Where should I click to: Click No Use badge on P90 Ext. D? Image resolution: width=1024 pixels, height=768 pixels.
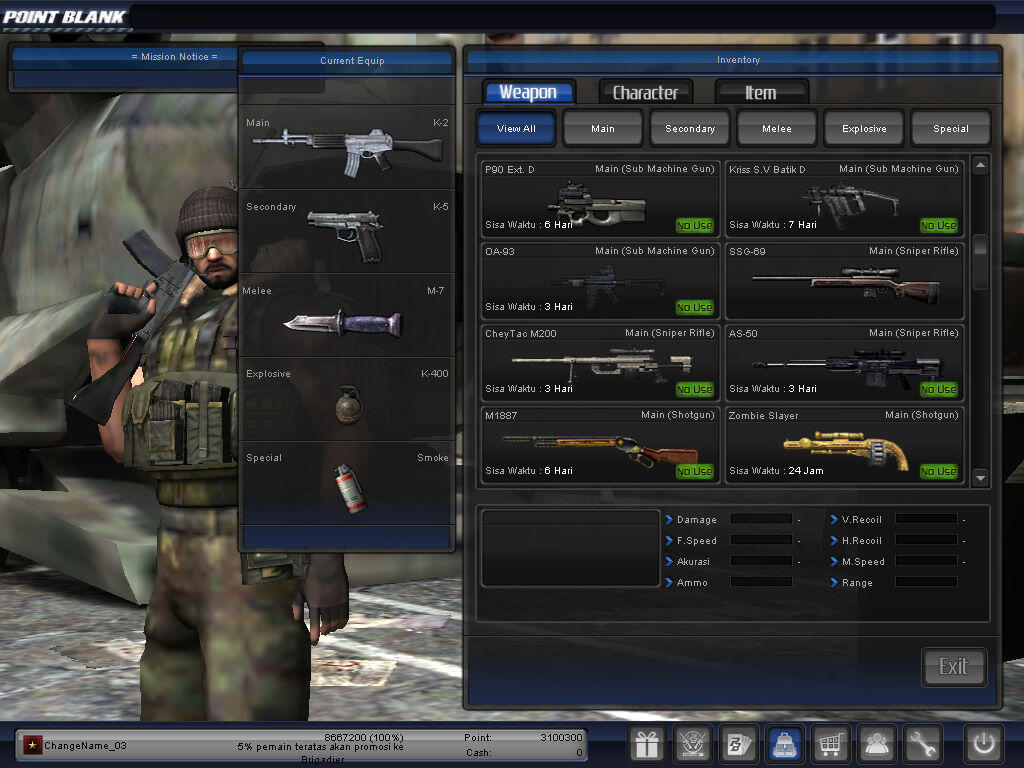[694, 225]
